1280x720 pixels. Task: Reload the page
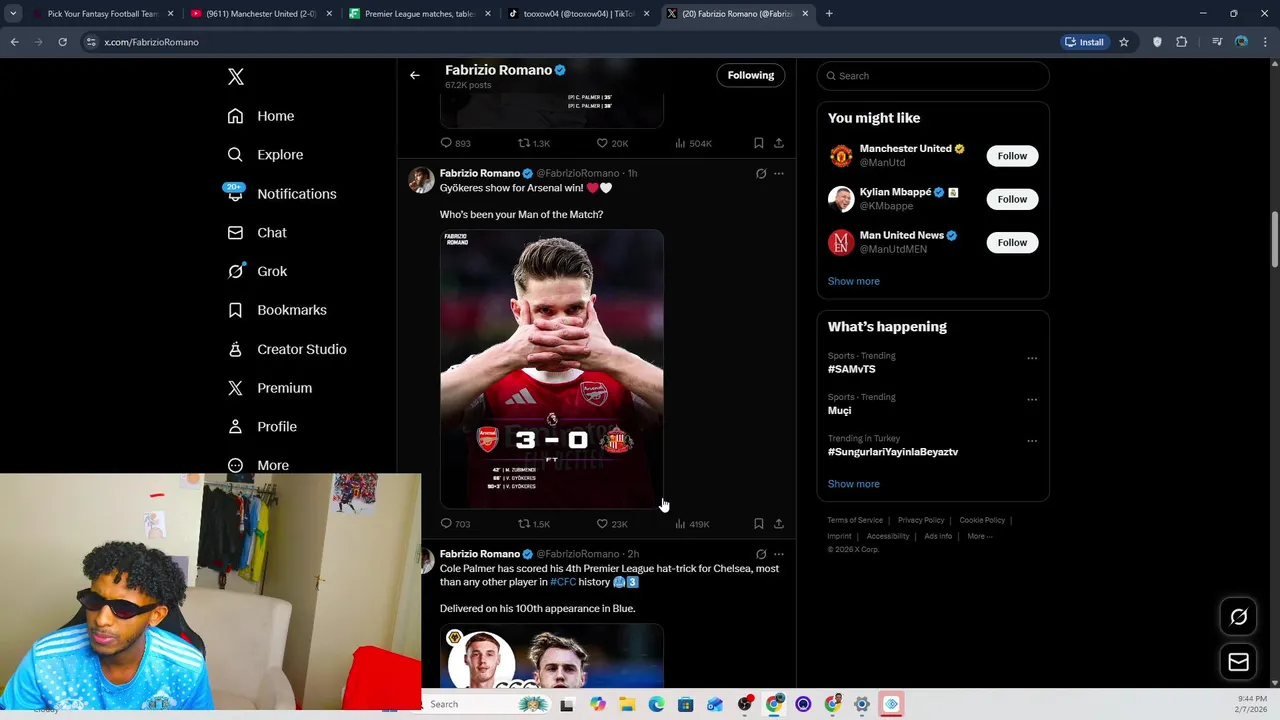[x=62, y=42]
